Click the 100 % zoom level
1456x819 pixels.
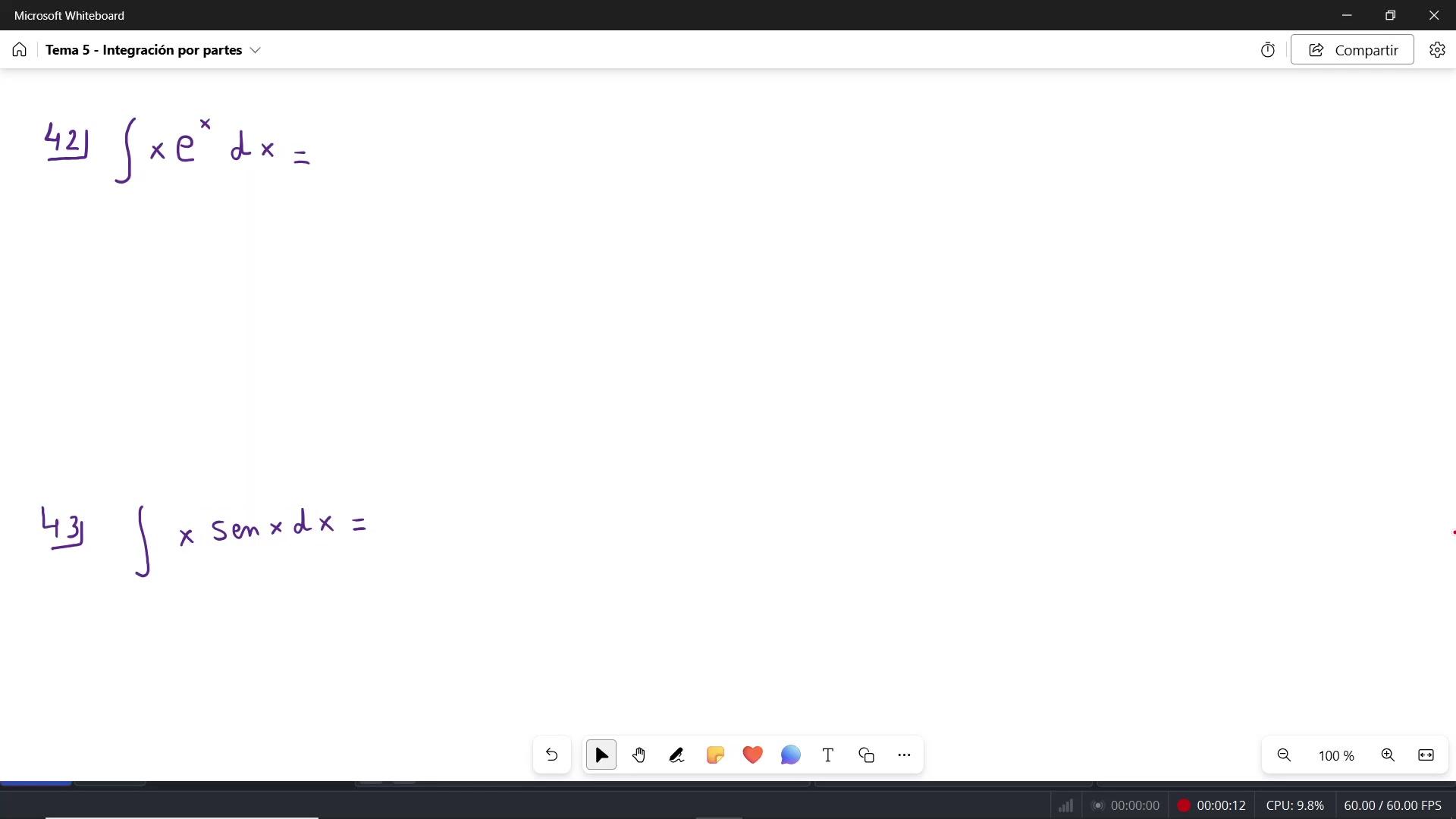click(x=1336, y=756)
